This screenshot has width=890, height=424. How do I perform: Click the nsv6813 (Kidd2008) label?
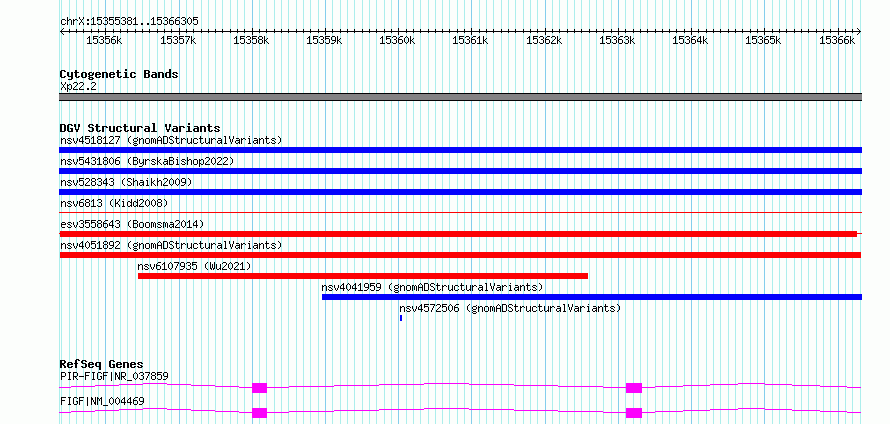tap(114, 203)
